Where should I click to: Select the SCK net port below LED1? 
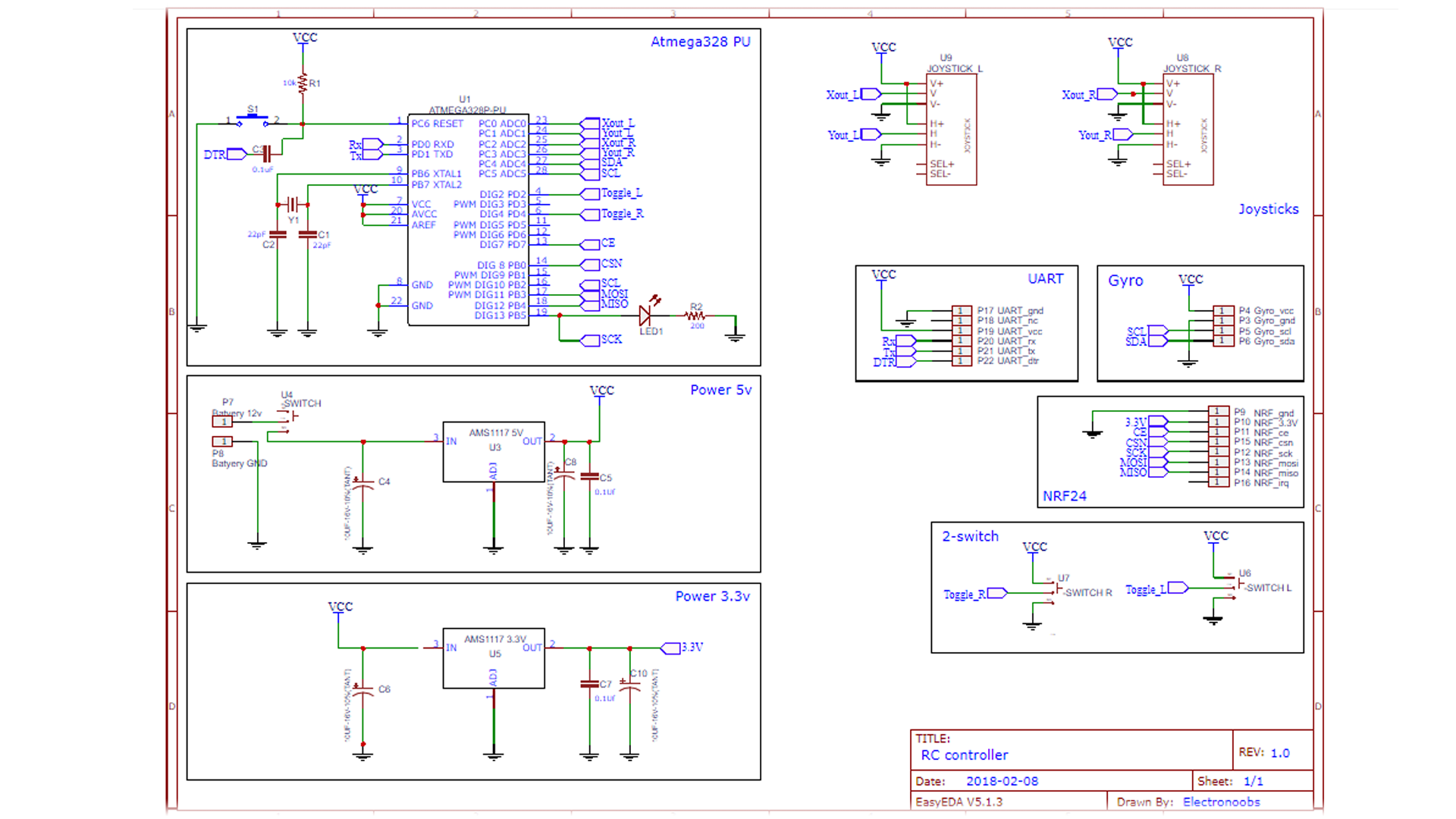(x=602, y=340)
